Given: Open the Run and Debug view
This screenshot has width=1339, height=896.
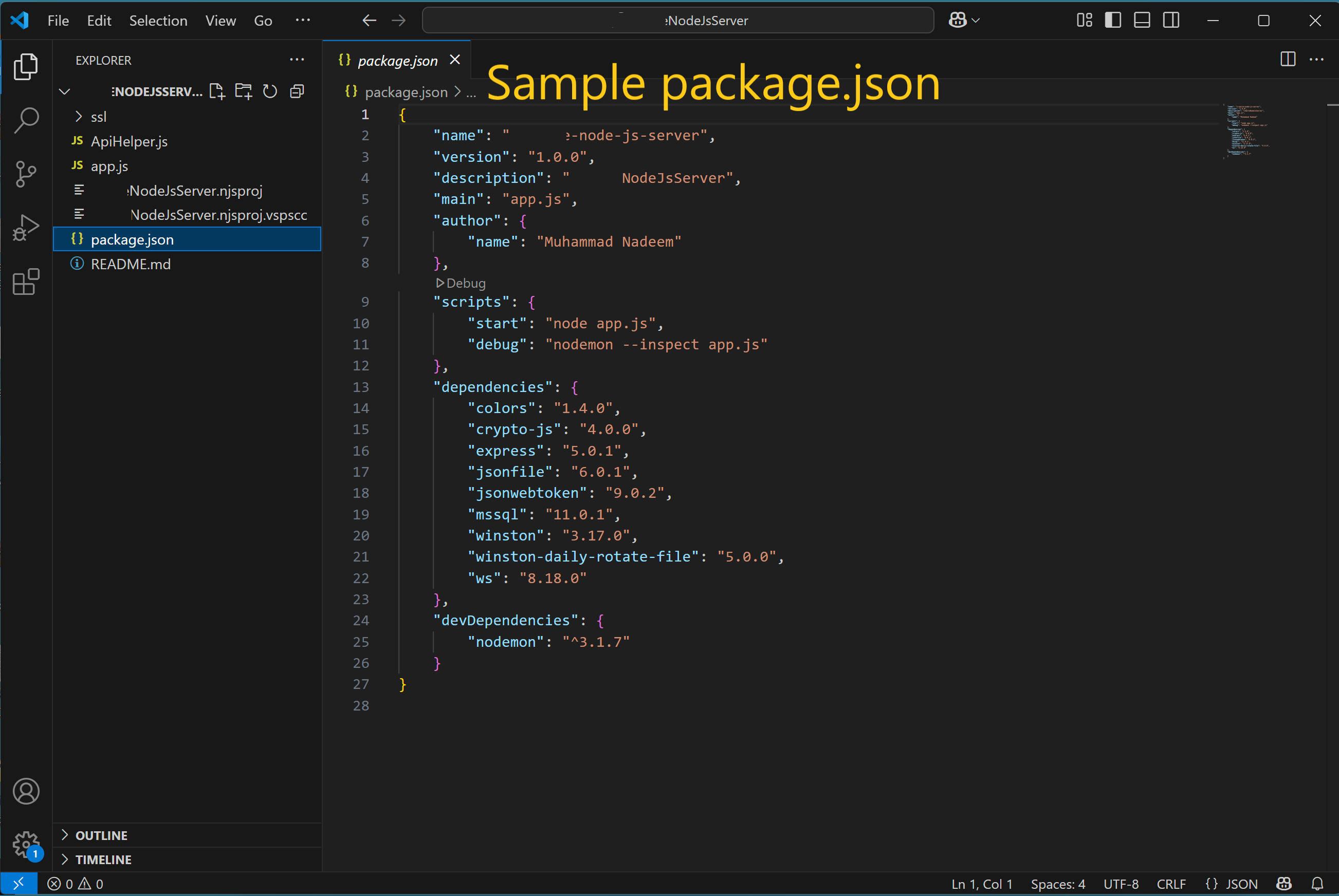Looking at the screenshot, I should coord(26,228).
